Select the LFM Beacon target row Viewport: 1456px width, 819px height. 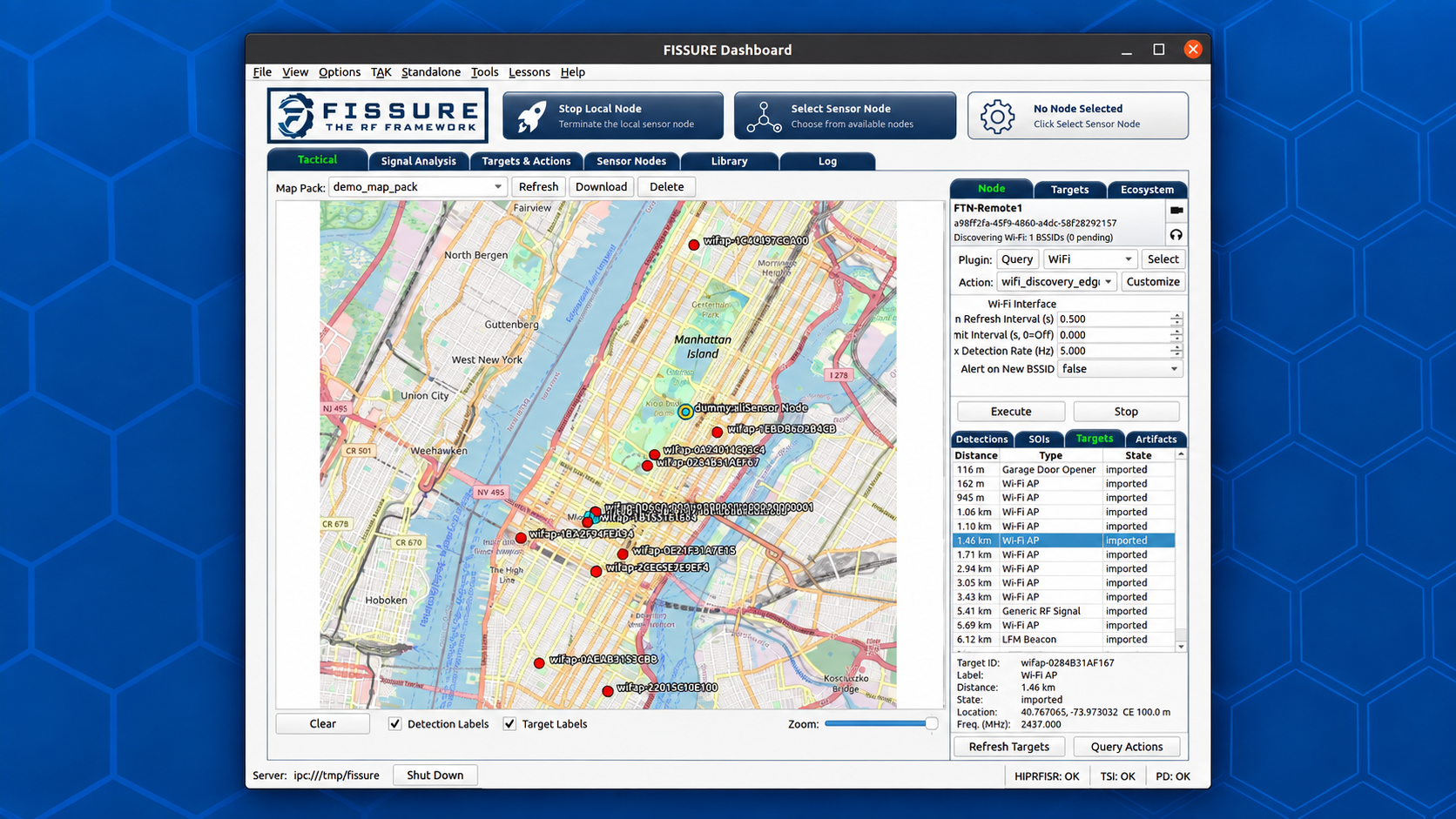coord(1064,640)
